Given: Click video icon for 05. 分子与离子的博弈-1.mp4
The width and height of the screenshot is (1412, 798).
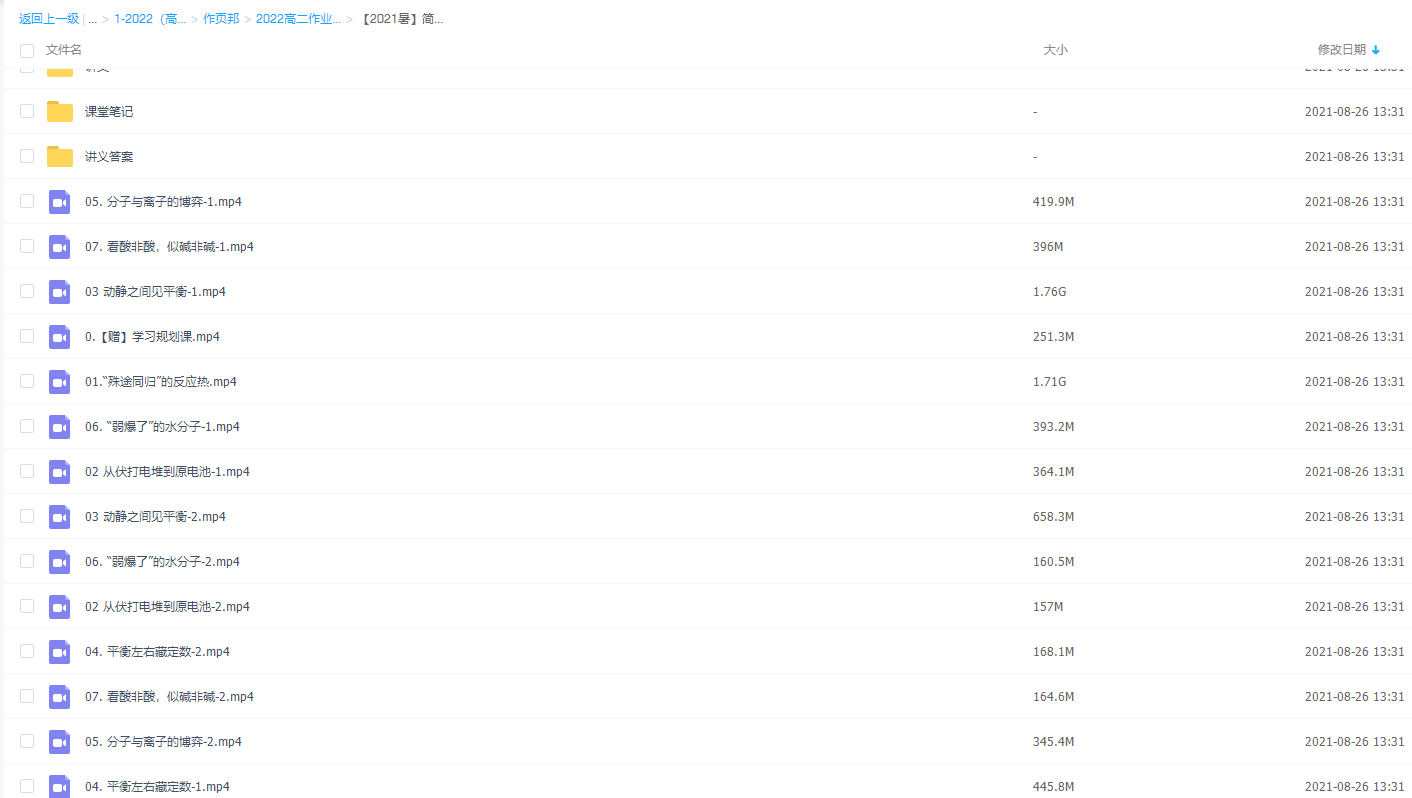Looking at the screenshot, I should 60,202.
